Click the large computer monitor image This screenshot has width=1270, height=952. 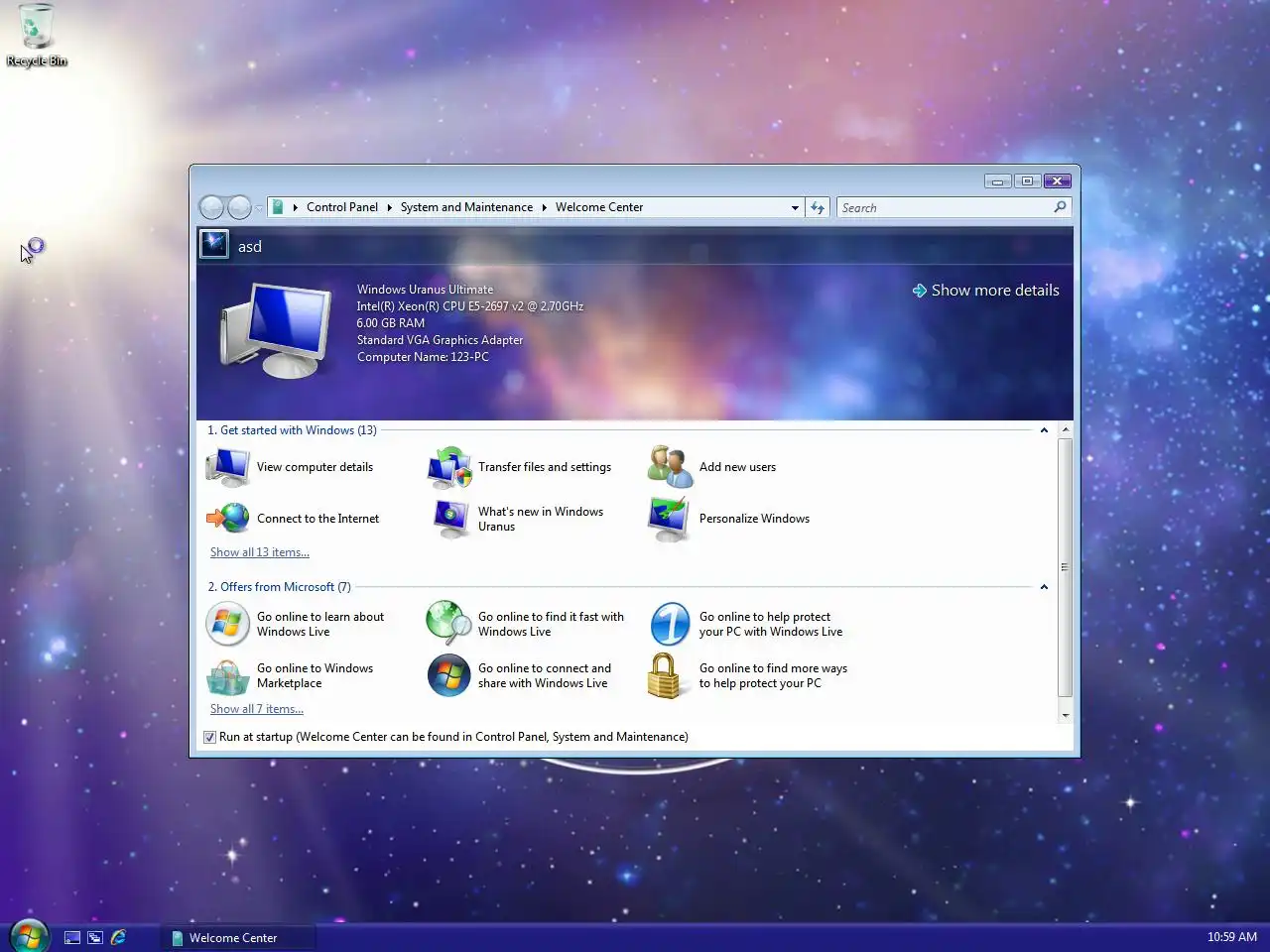pos(276,329)
